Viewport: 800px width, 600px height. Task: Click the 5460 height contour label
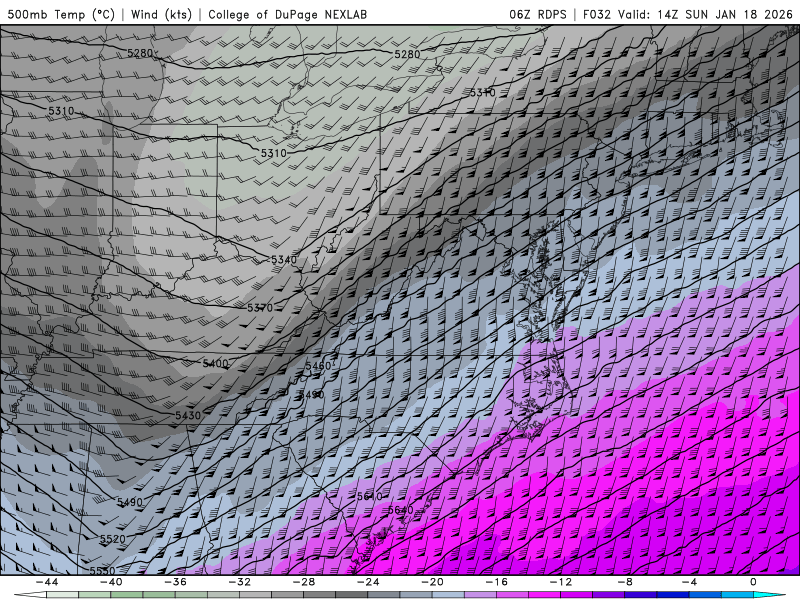pos(319,366)
